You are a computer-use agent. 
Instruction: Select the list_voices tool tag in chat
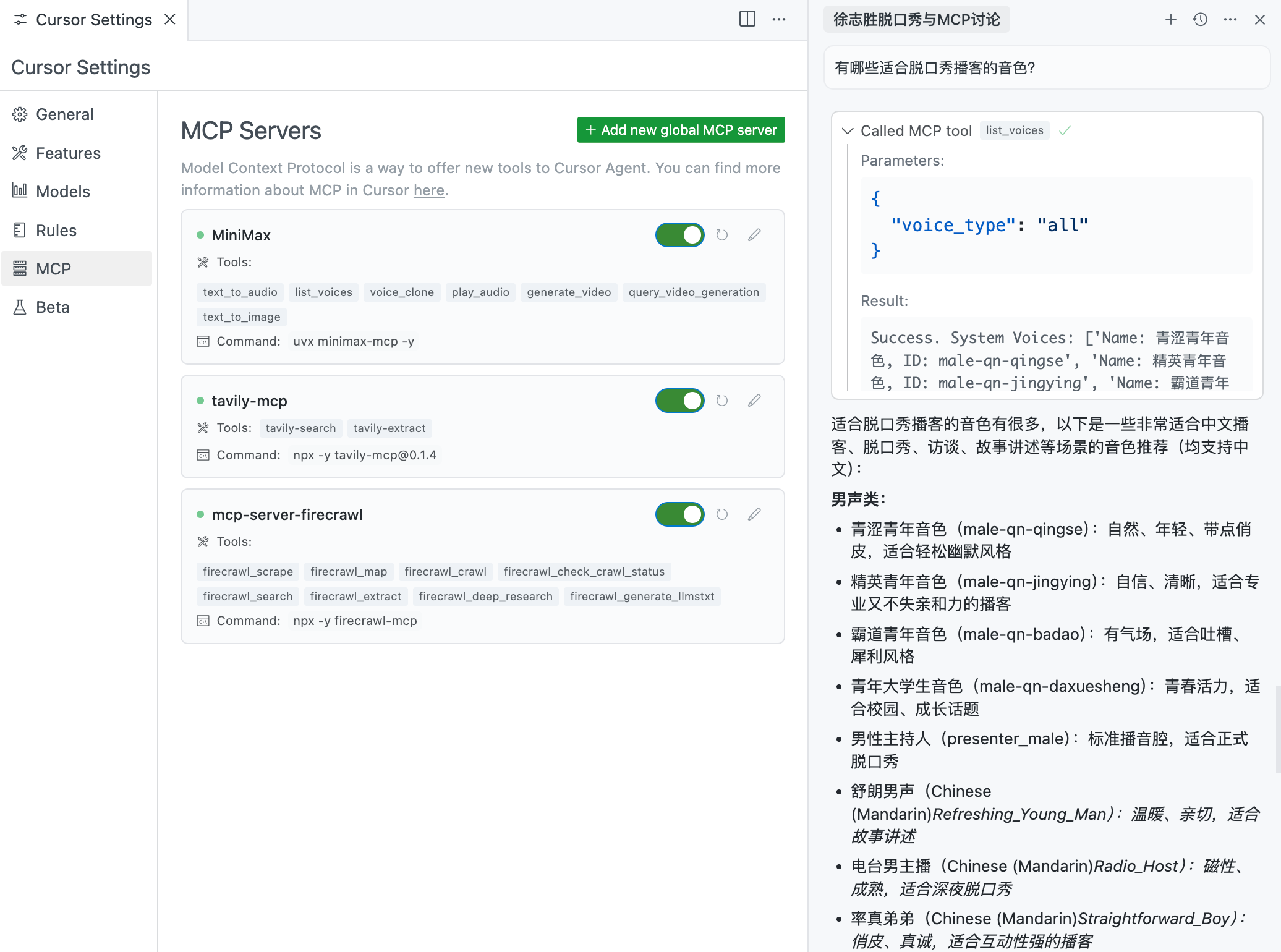(x=1014, y=130)
